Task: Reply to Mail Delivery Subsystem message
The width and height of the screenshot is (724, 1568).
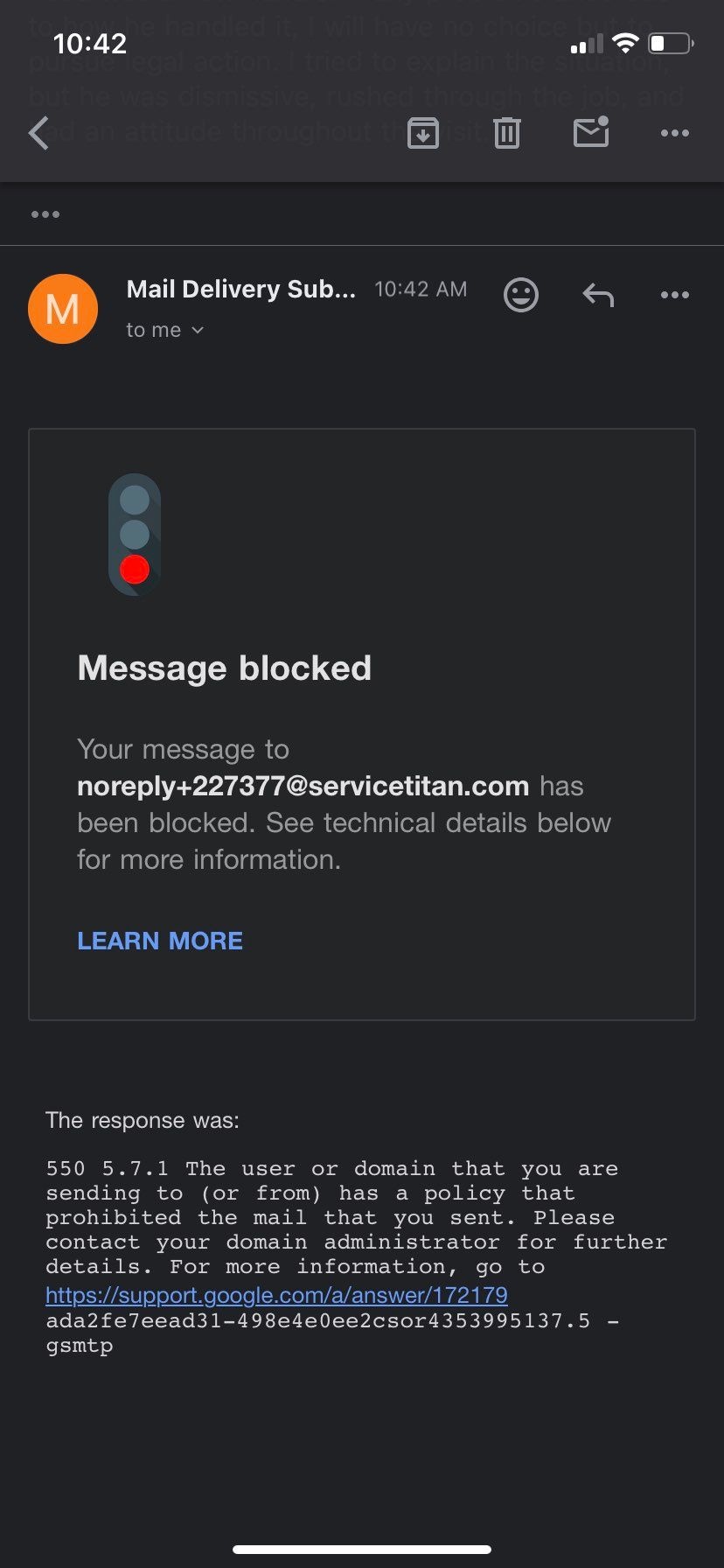Action: 598,295
